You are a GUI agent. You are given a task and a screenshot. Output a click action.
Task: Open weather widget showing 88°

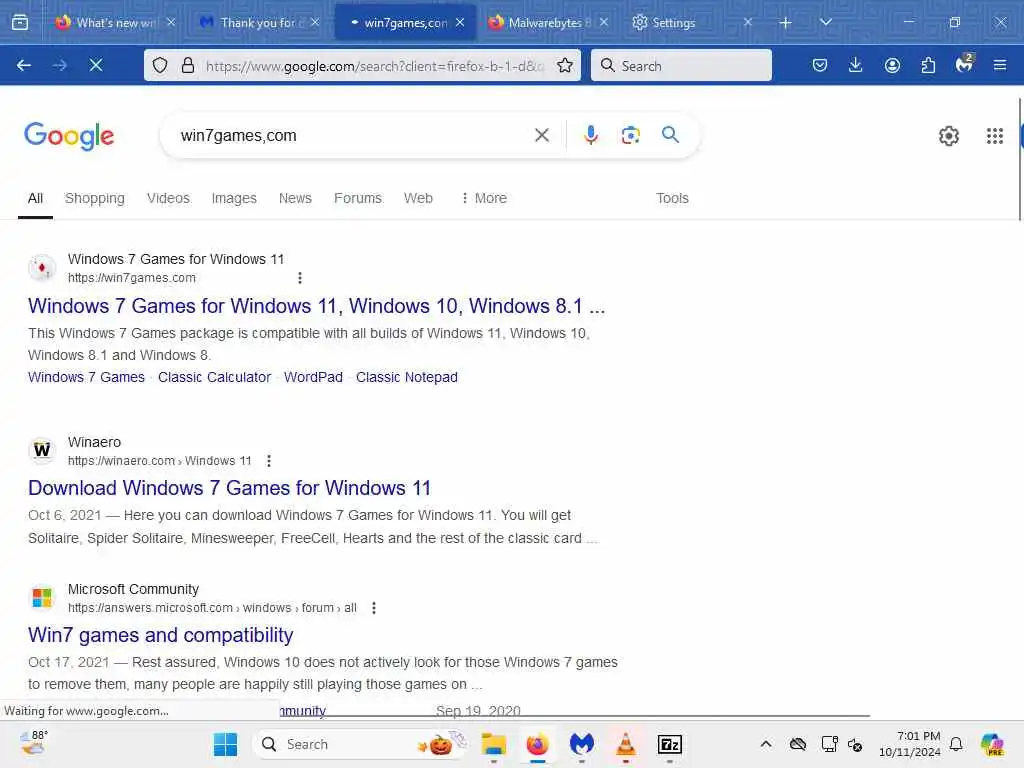(33, 743)
